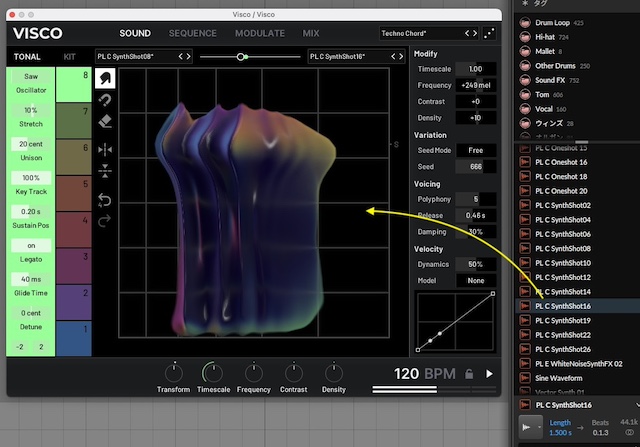The image size is (640, 447).
Task: Click the undo arrow icon
Action: 106,199
